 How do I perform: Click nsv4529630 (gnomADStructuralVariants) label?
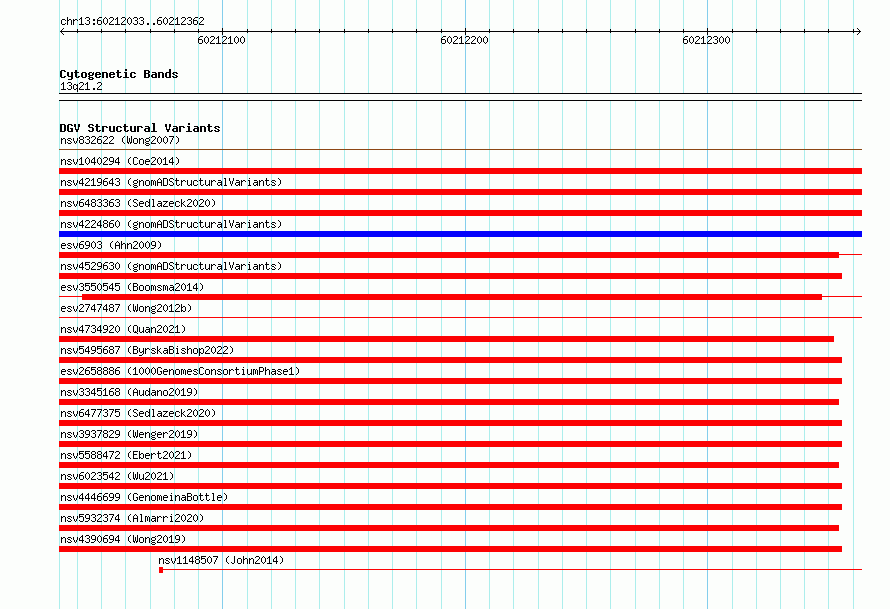(x=171, y=266)
